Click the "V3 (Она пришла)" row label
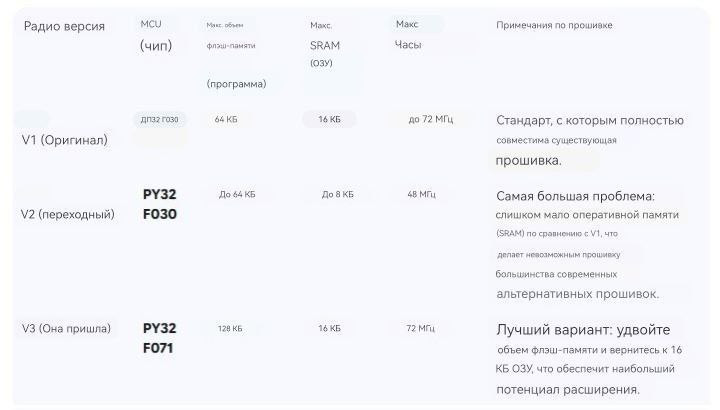This screenshot has height=410, width=720. (x=66, y=329)
